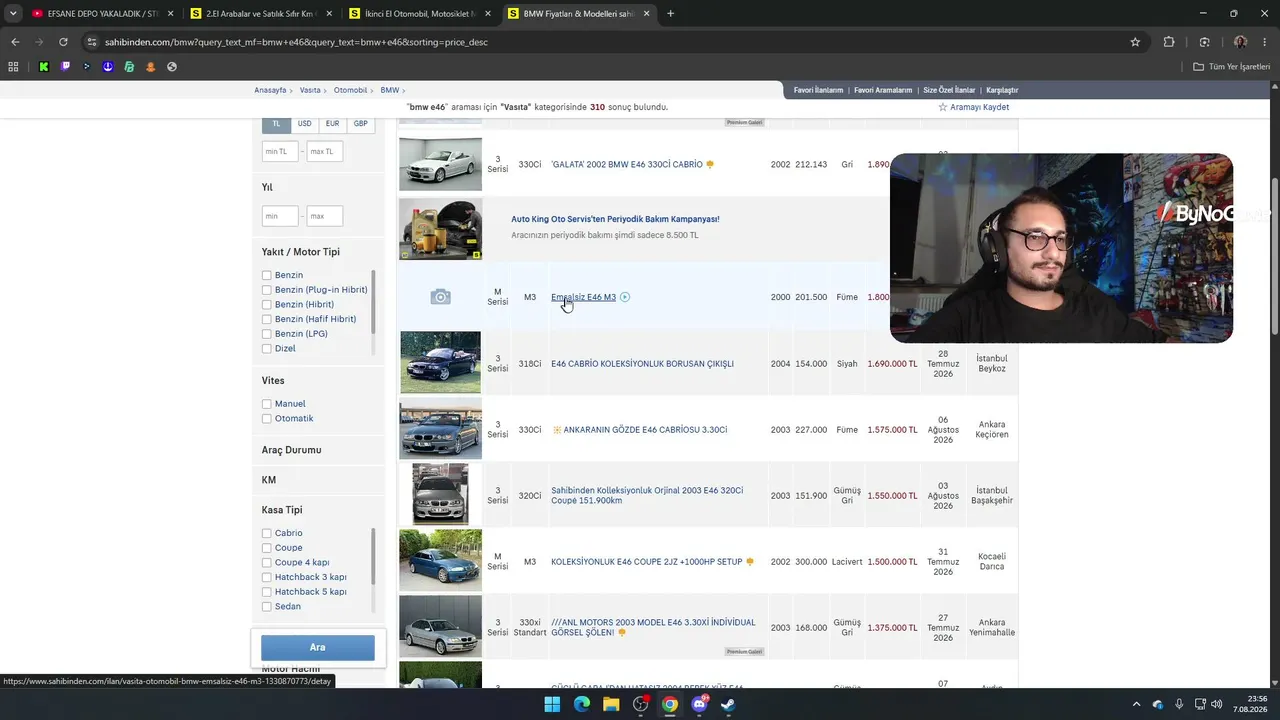Launch Microsoft Edge from the taskbar
The width and height of the screenshot is (1280, 720).
click(x=582, y=704)
